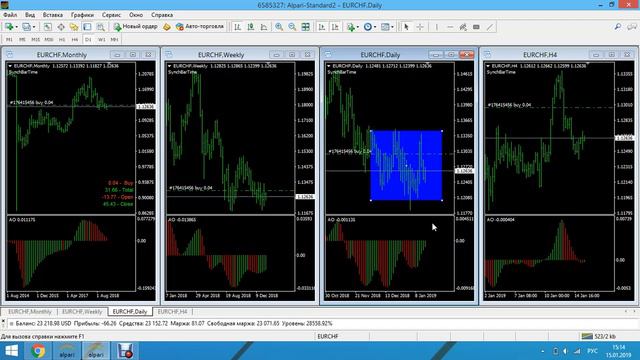Select the arrow cursor tool
The height and width of the screenshot is (360, 640).
pos(406,27)
